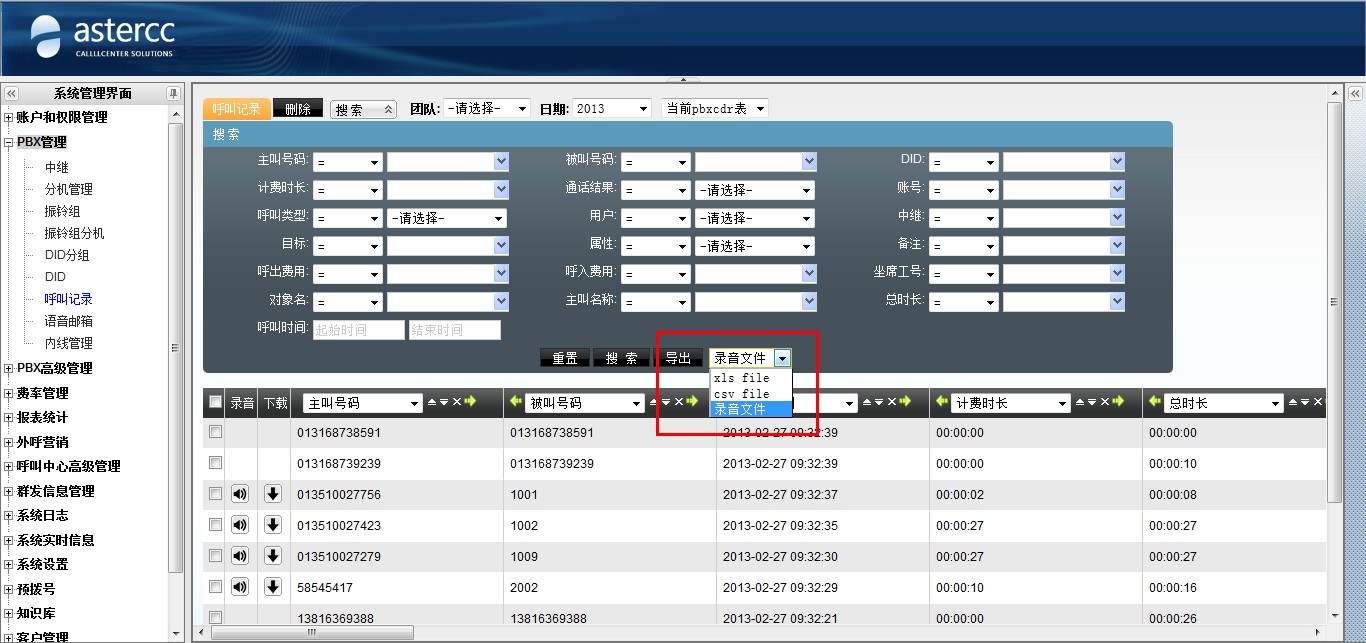Click the 起始时间 start time field
1366x643 pixels.
[x=358, y=330]
